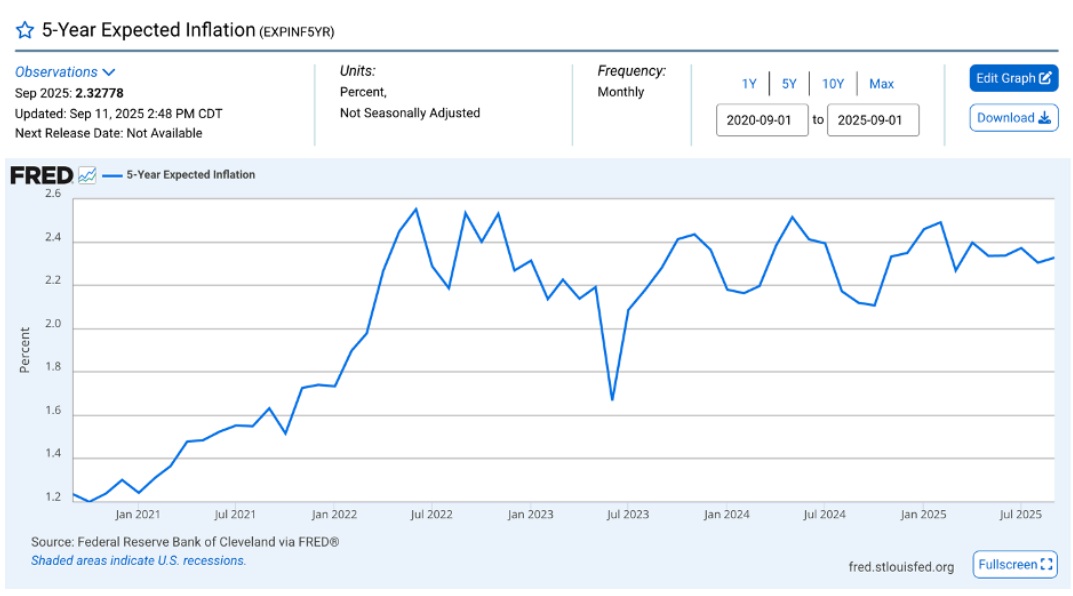This screenshot has height=596, width=1073.
Task: Expand chart with the Fullscreen button
Action: (x=1015, y=565)
